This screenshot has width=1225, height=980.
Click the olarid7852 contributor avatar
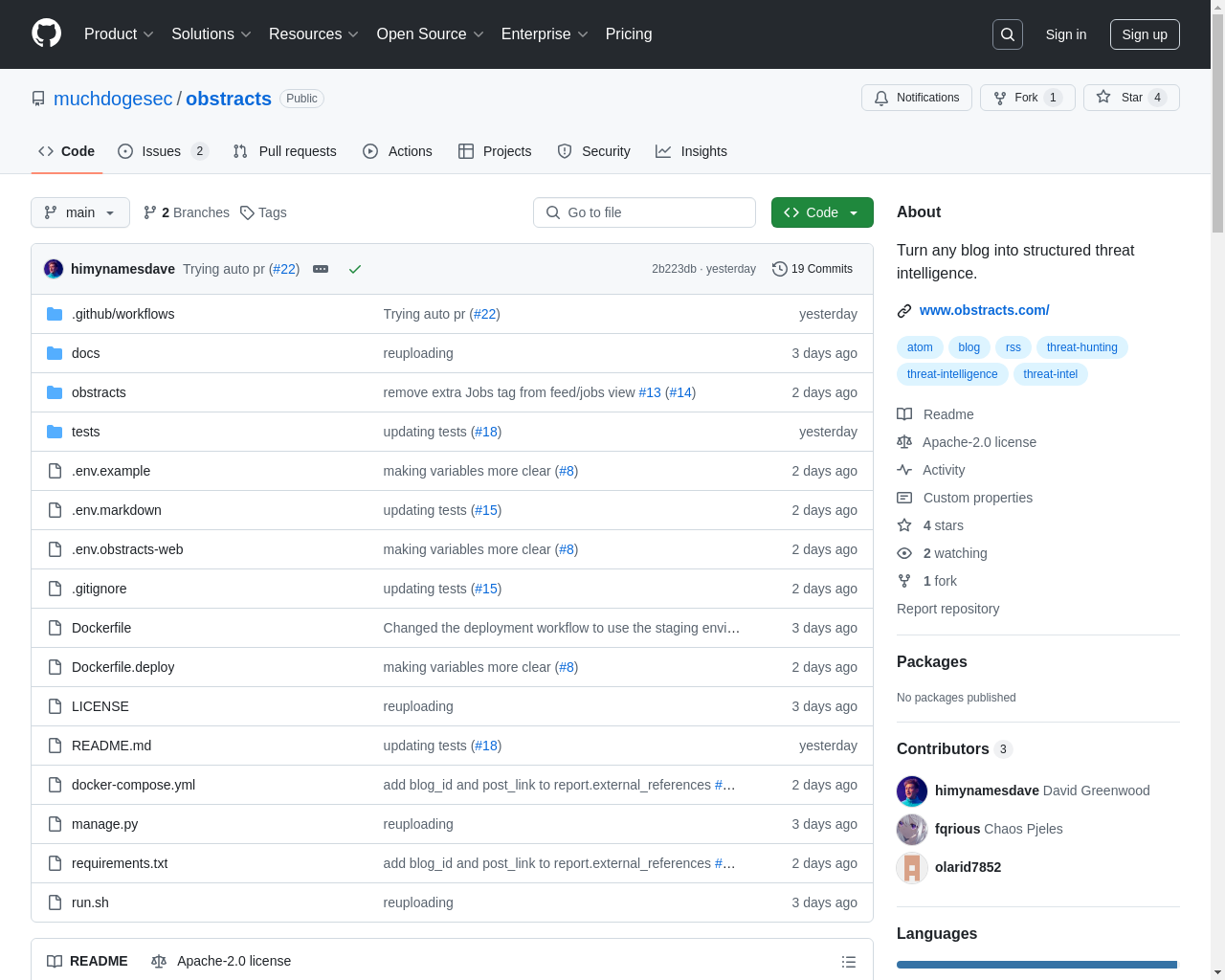tap(912, 868)
